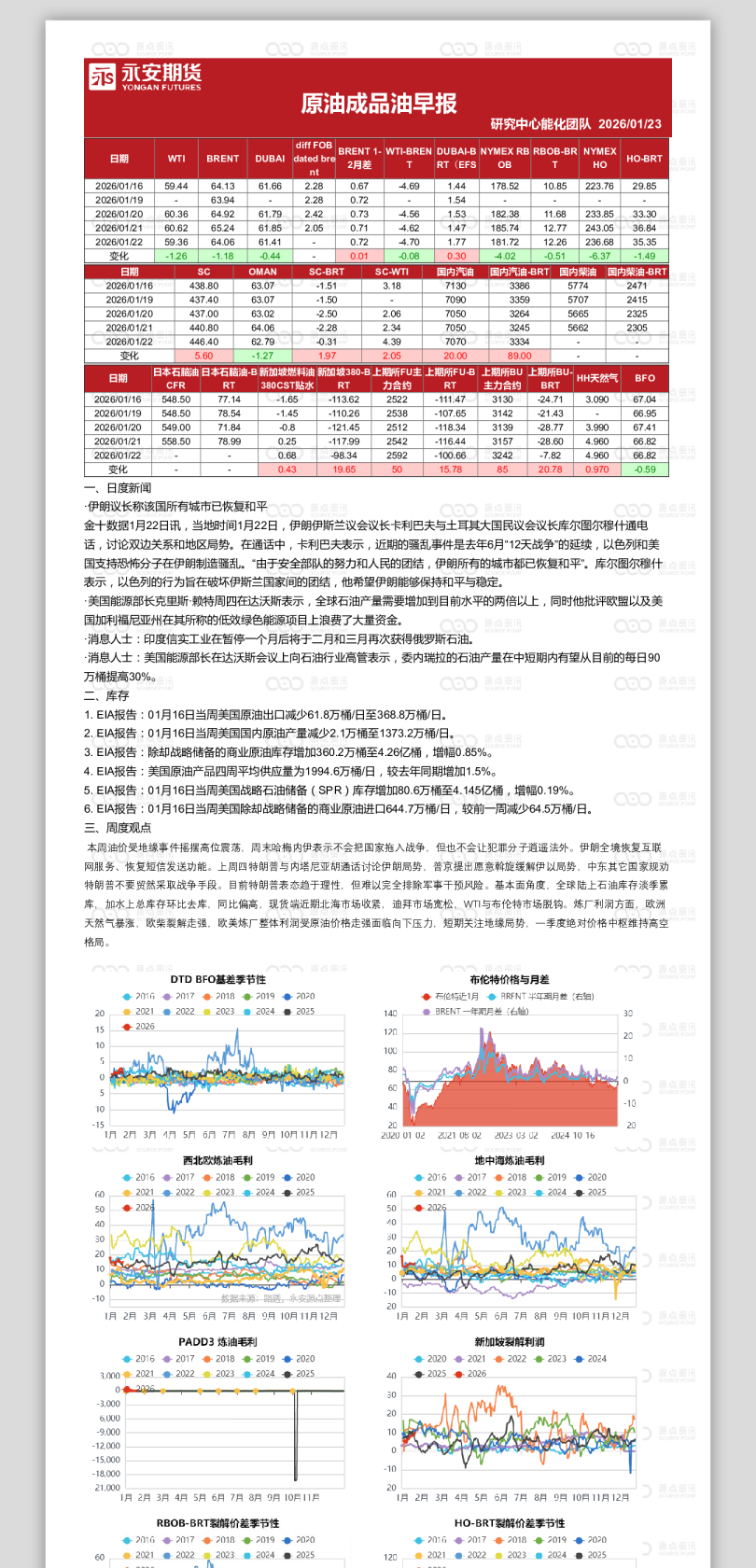The height and width of the screenshot is (1568, 756).
Task: Click the 数据来源 note in 西北欧 chart
Action: click(281, 1298)
